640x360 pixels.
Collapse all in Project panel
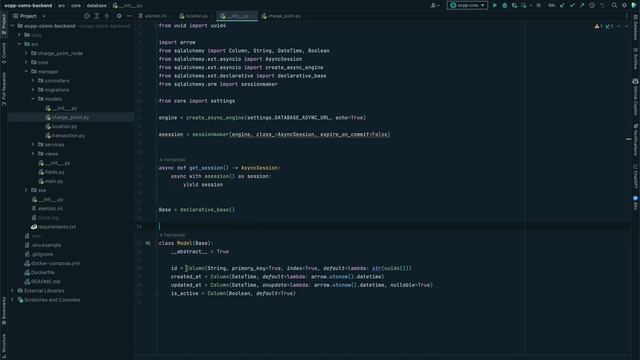click(107, 16)
